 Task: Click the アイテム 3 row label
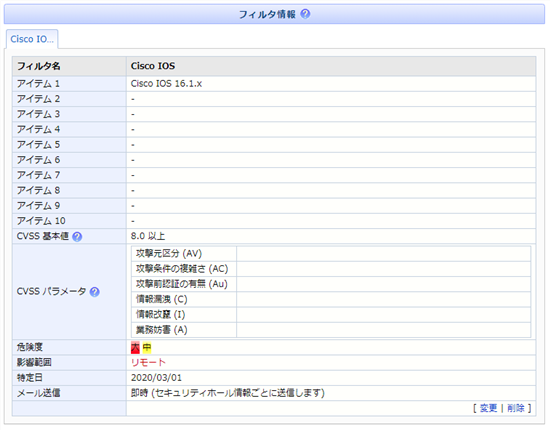click(x=38, y=114)
